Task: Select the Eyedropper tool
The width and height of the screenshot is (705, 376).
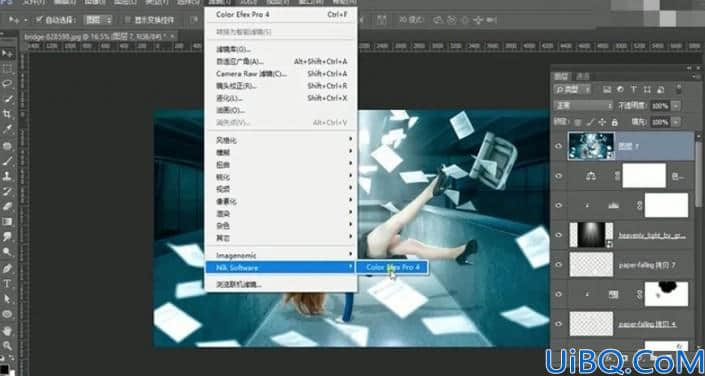Action: [x=7, y=130]
